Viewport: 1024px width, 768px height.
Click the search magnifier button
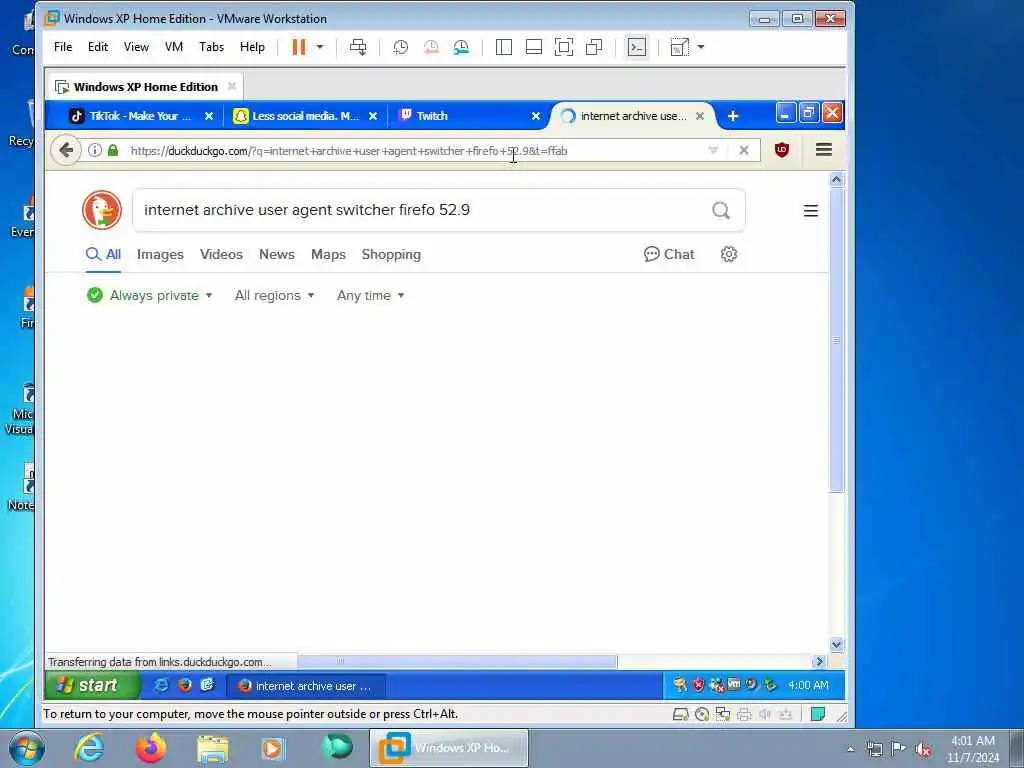click(x=721, y=210)
